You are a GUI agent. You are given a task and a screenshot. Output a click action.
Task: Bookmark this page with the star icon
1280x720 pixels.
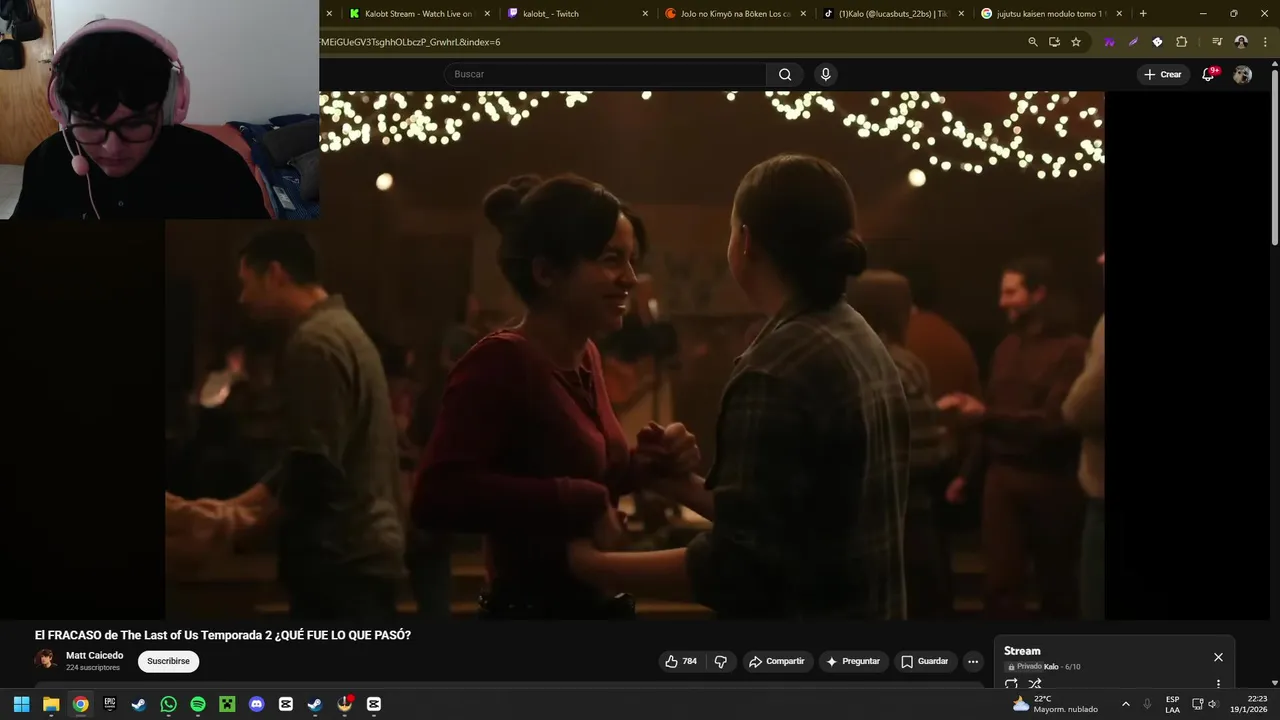pos(1076,42)
